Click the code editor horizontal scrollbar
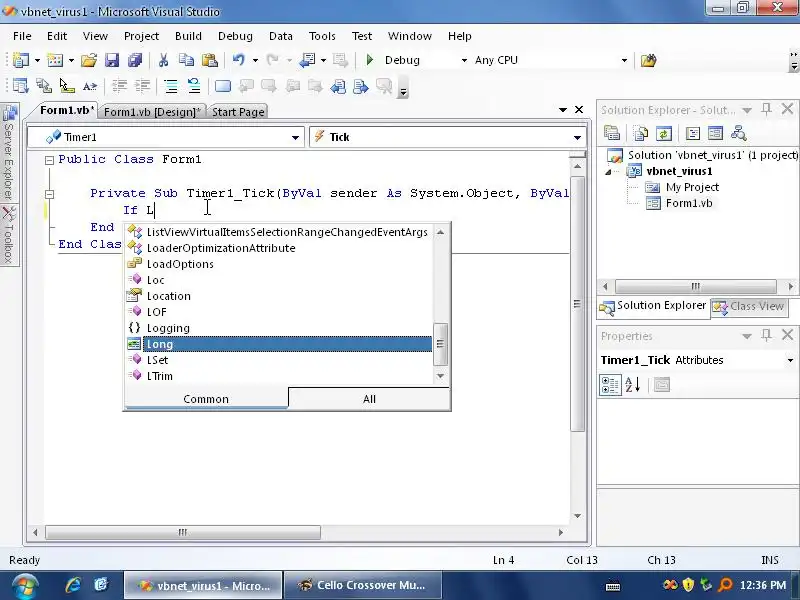Viewport: 800px width, 600px height. [183, 533]
